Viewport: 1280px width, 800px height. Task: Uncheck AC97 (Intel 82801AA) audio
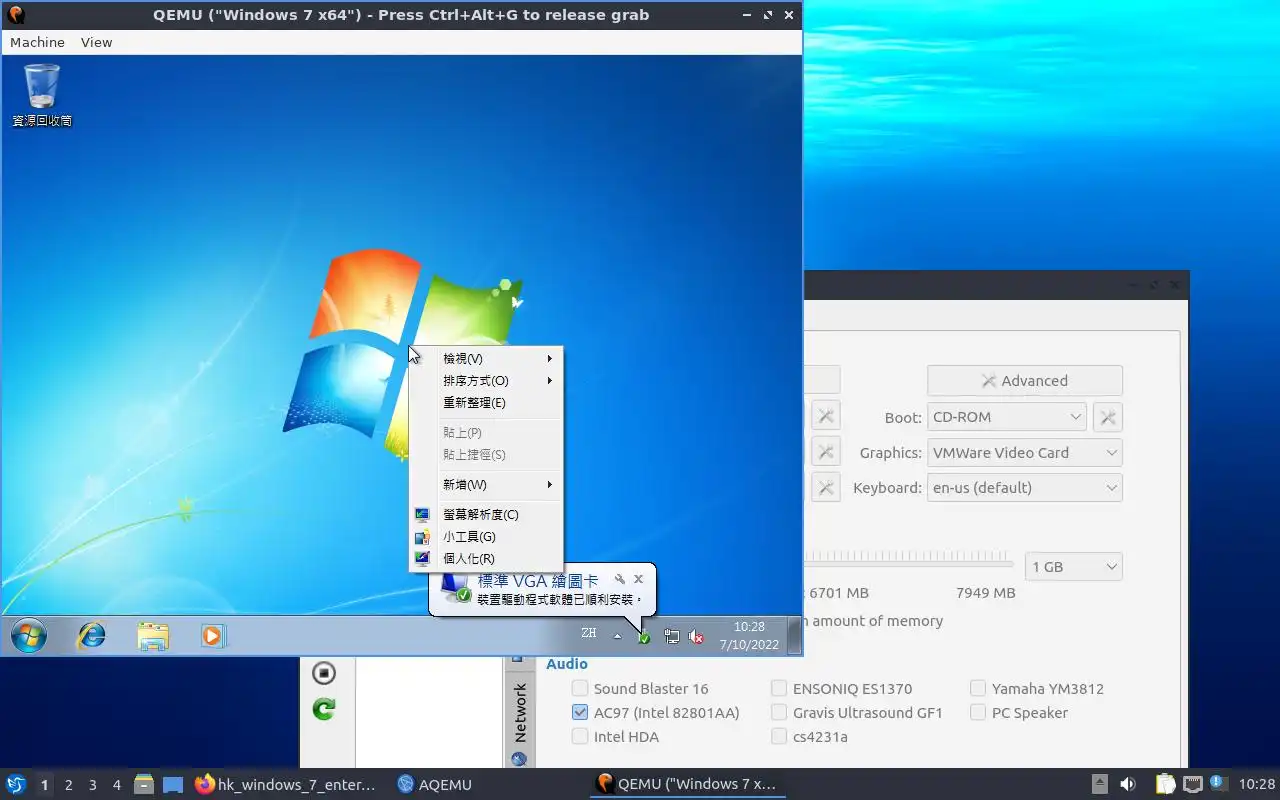point(580,712)
